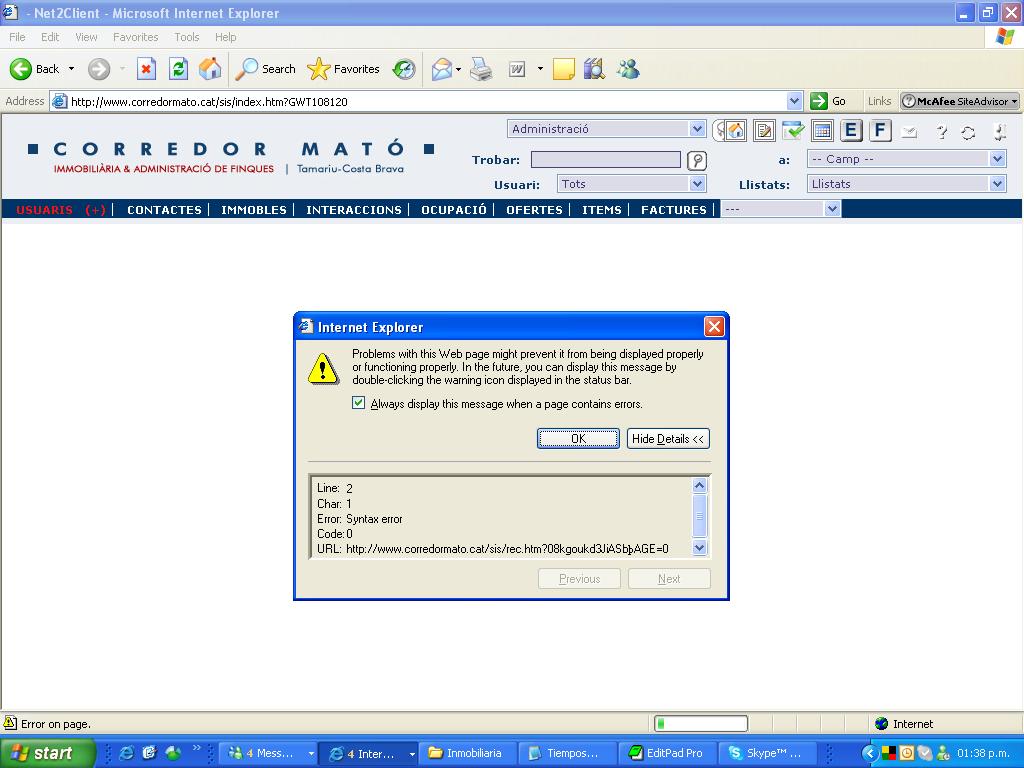Click up arrow of error details scrollbar

coord(699,485)
